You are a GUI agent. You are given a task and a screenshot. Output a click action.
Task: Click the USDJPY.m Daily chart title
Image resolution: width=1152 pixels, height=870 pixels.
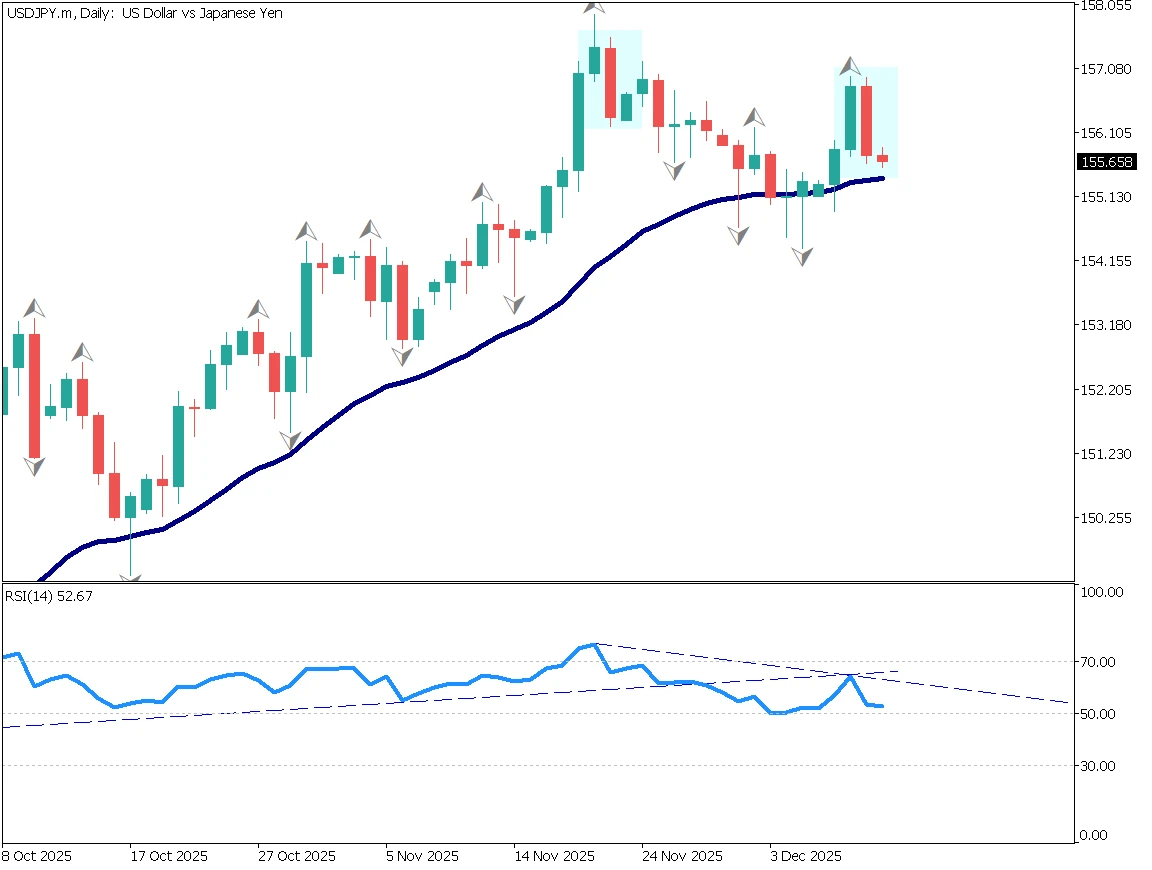click(x=145, y=14)
